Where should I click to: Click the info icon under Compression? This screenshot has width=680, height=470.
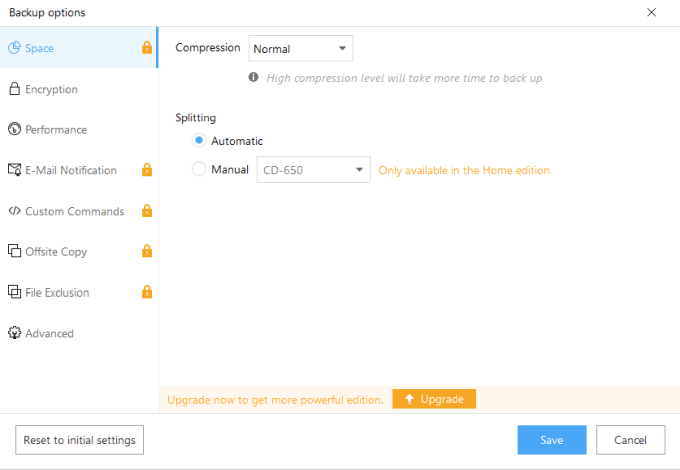click(254, 77)
